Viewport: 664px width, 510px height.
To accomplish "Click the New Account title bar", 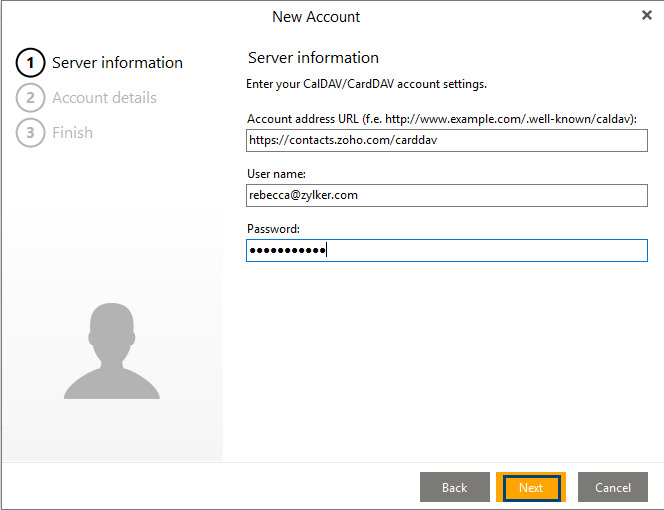I will 316,17.
